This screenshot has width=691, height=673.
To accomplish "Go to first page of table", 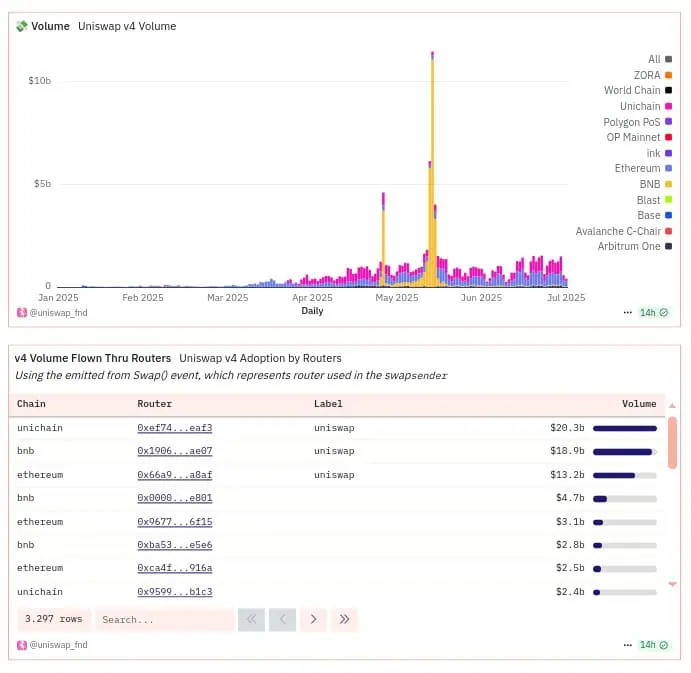I will (x=251, y=619).
